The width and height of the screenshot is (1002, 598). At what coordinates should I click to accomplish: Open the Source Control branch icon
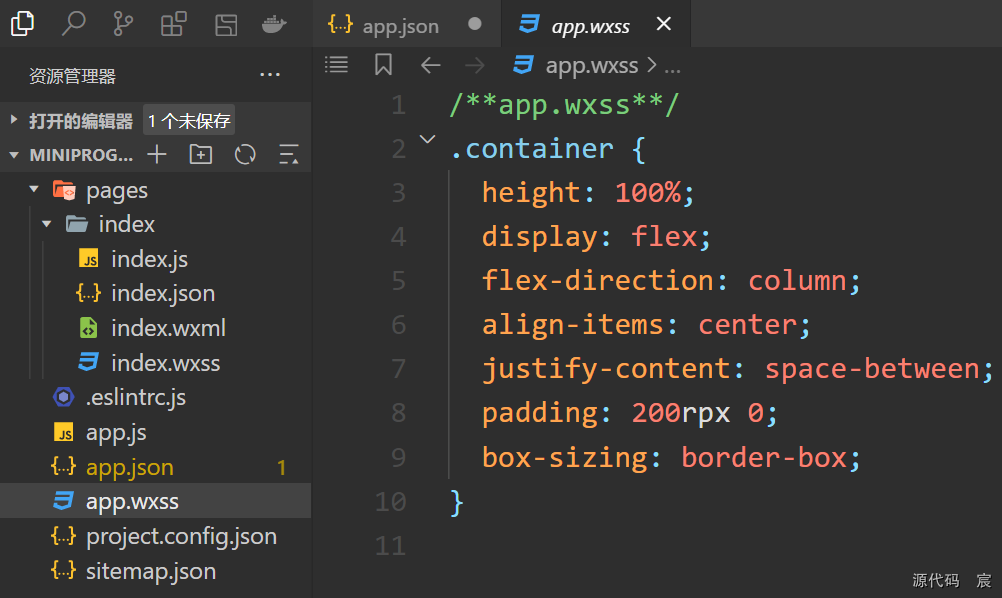point(123,24)
